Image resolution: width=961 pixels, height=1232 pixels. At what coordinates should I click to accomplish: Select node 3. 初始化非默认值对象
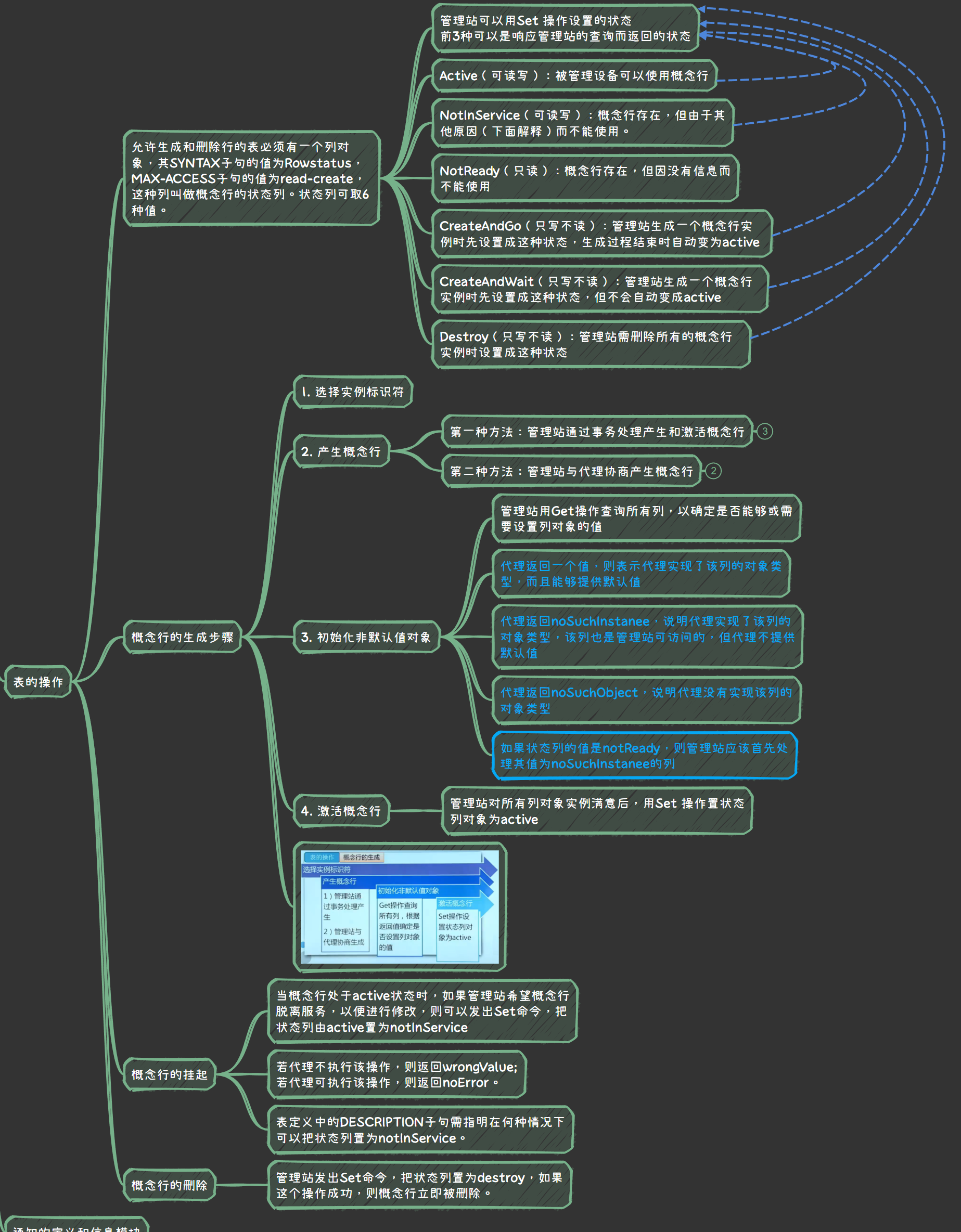pos(366,638)
